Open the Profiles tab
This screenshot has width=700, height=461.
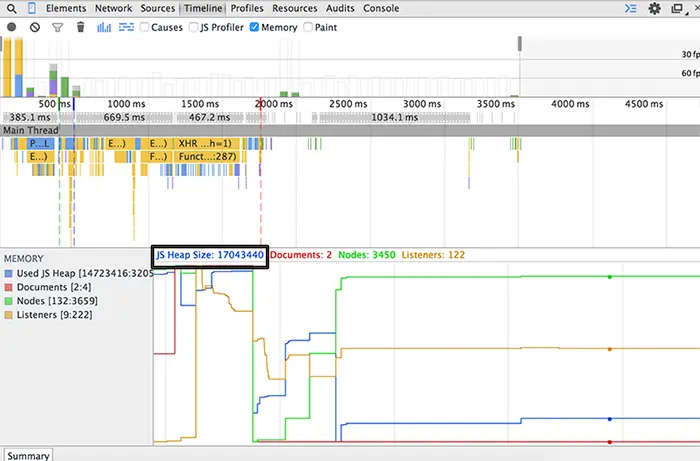tap(247, 8)
